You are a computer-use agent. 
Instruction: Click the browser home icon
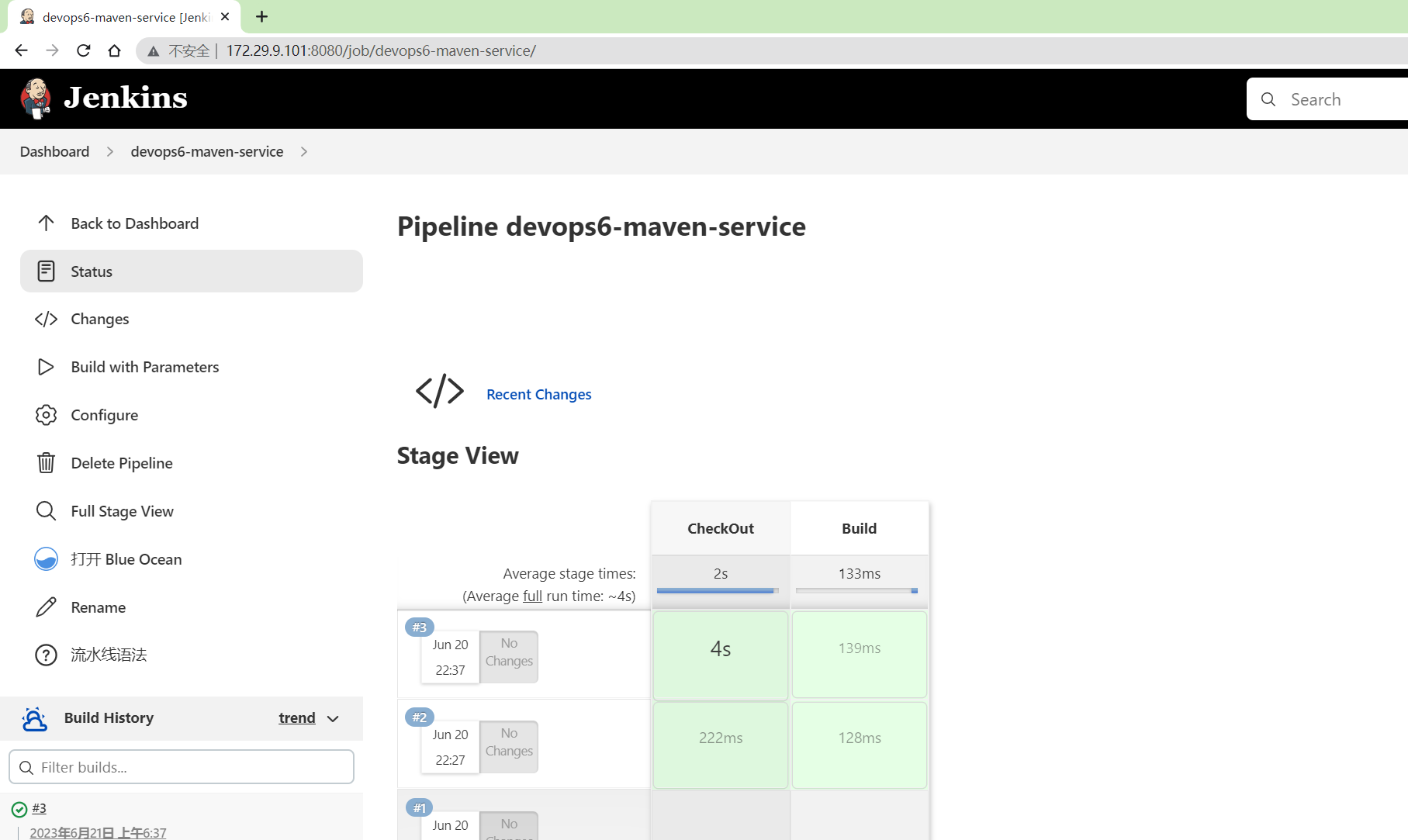coord(115,50)
